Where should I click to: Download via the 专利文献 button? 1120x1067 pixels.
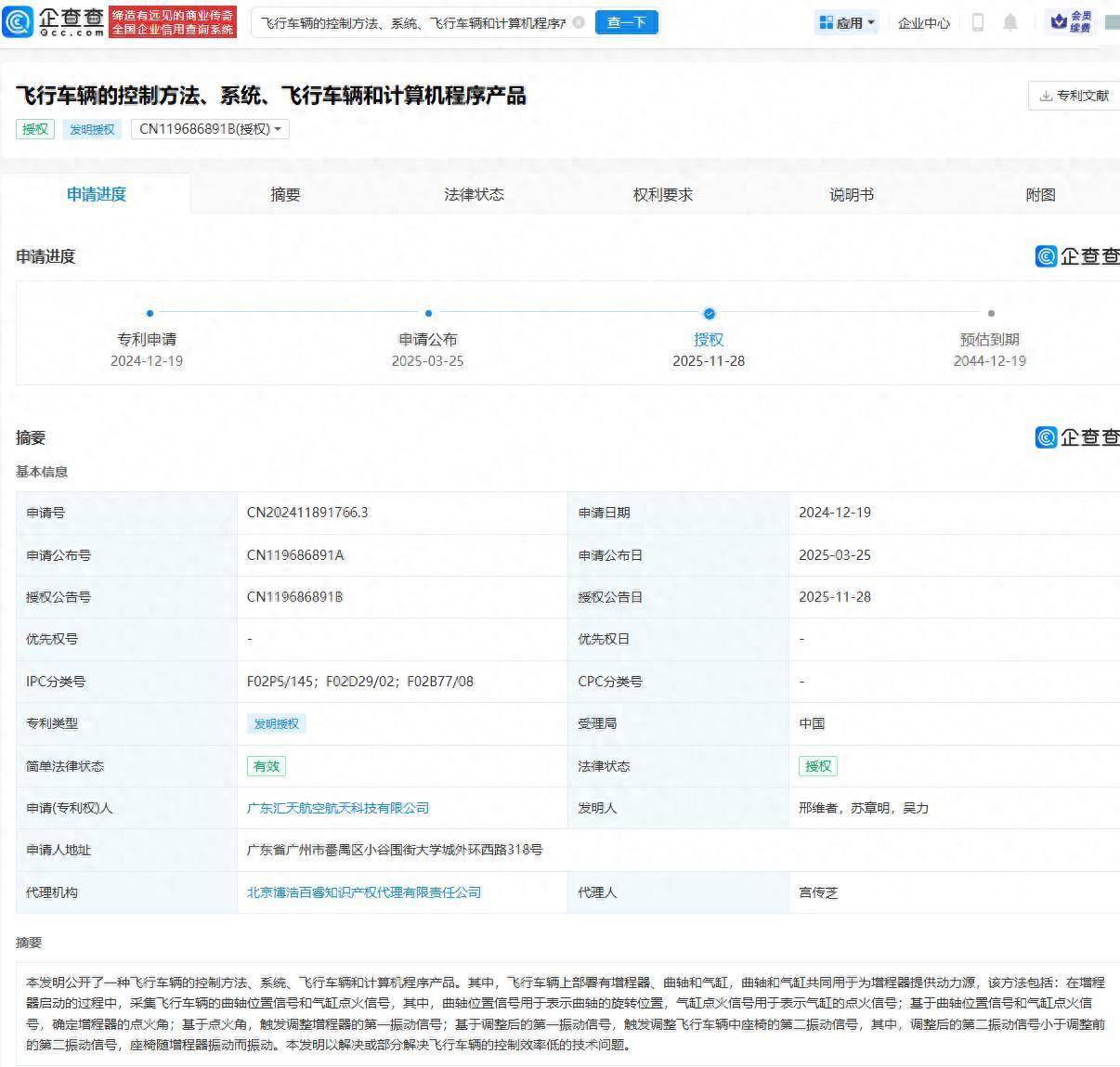pyautogui.click(x=1075, y=95)
